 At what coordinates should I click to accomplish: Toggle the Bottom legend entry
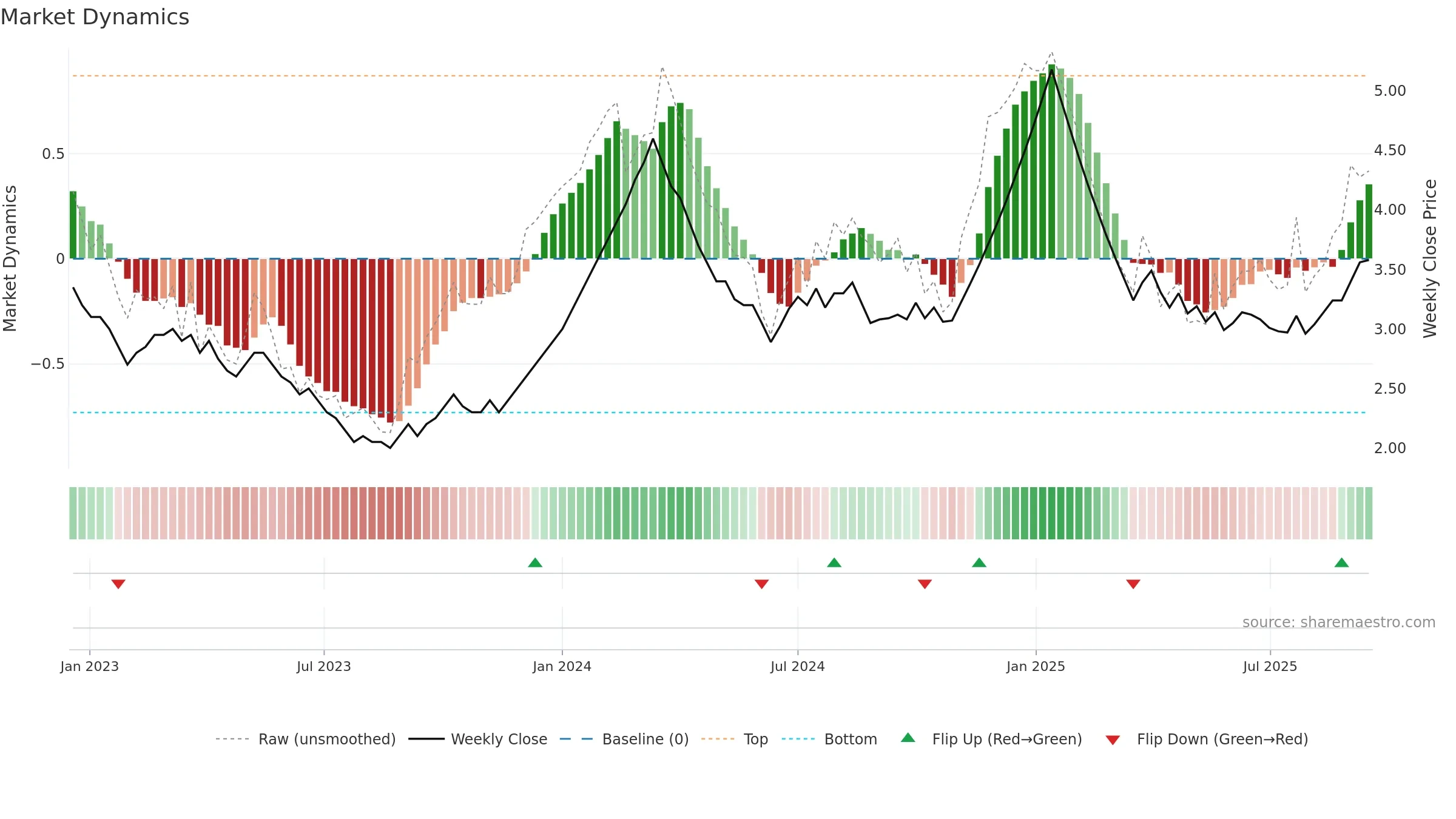tap(829, 739)
